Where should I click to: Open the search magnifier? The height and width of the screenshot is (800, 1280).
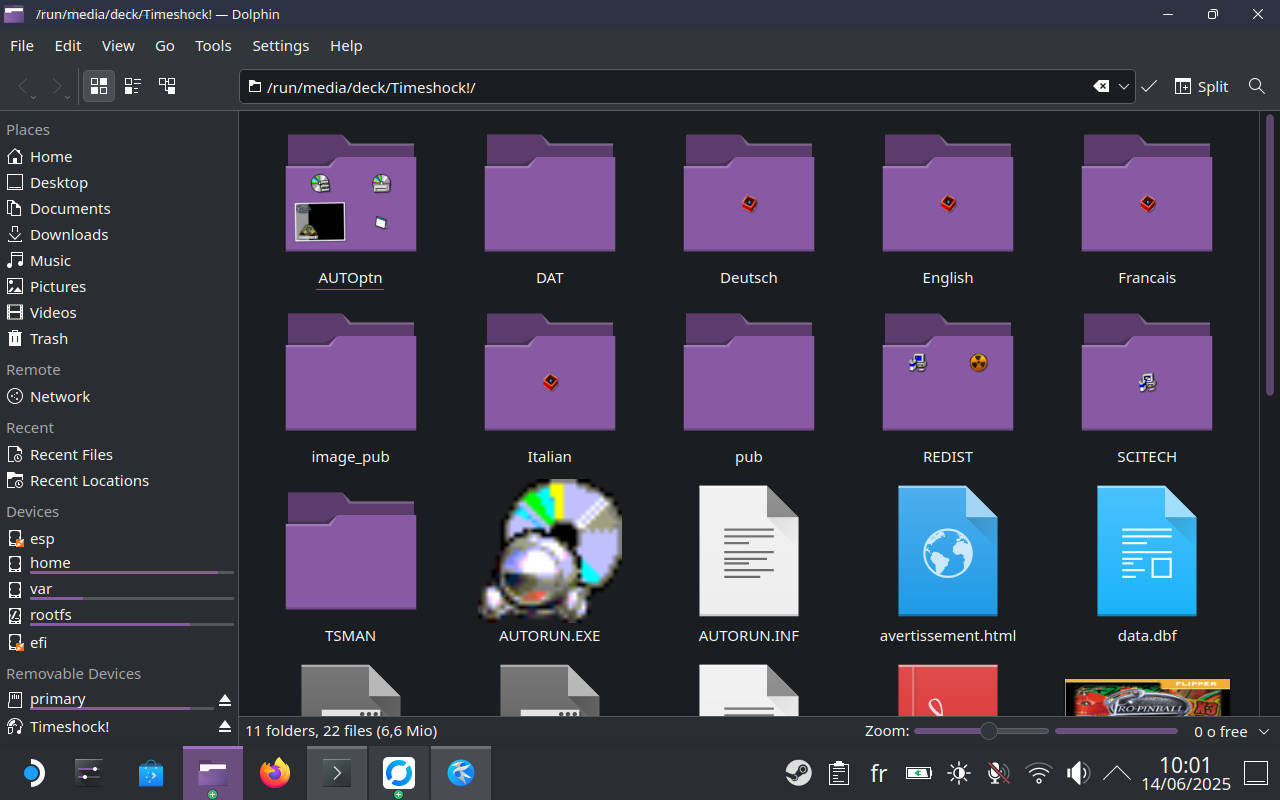point(1257,87)
